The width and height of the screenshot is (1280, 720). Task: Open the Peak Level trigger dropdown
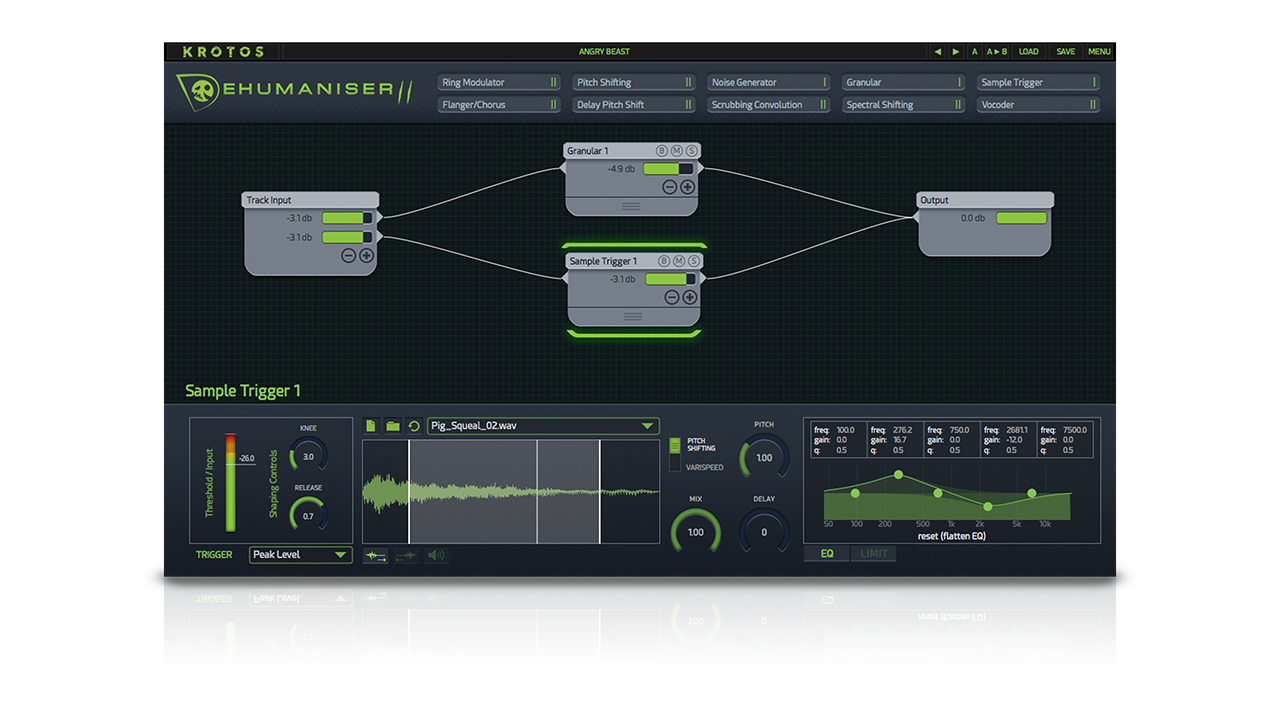pos(300,555)
